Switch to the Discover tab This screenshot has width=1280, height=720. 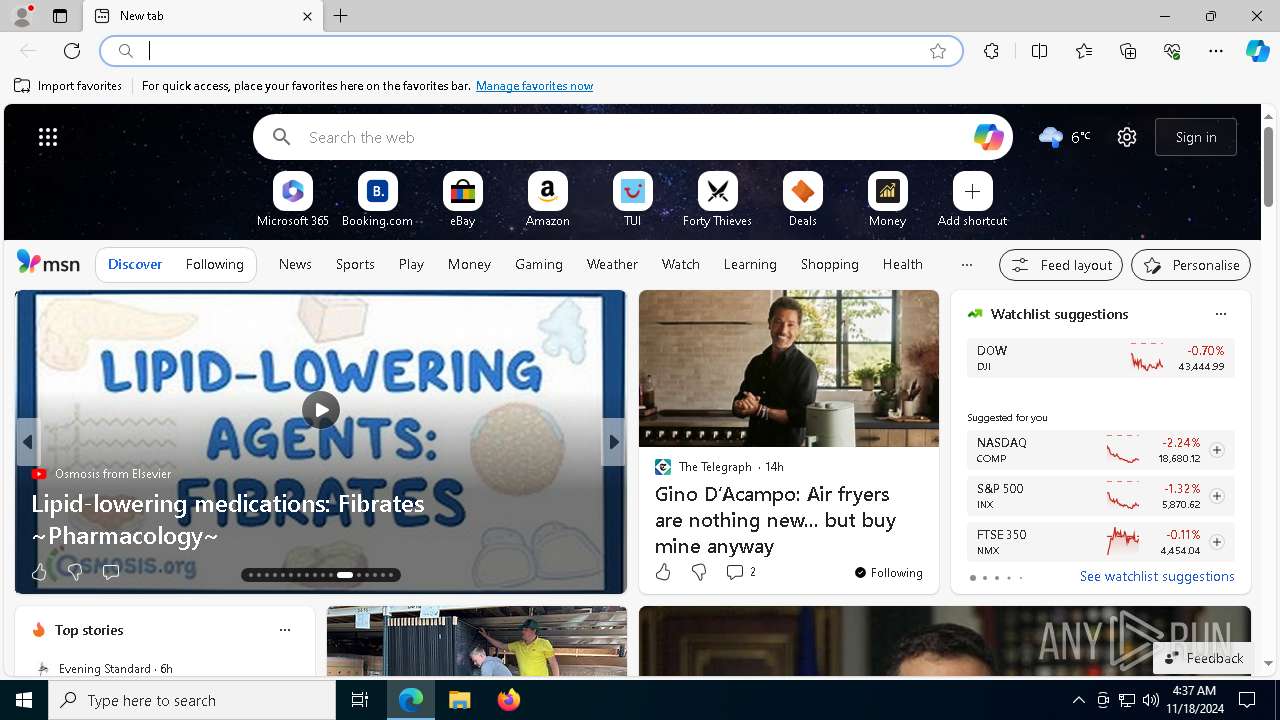tap(135, 265)
